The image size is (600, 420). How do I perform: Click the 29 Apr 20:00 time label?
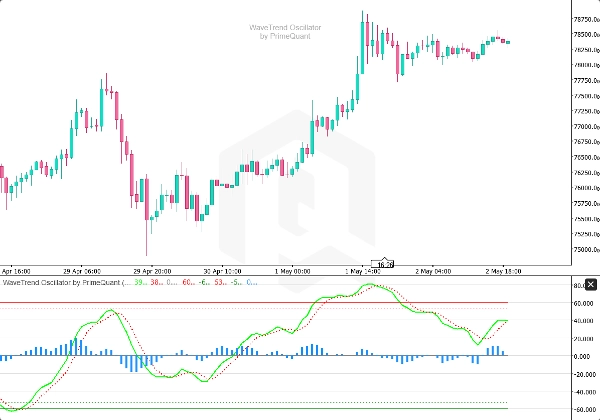[x=152, y=271]
